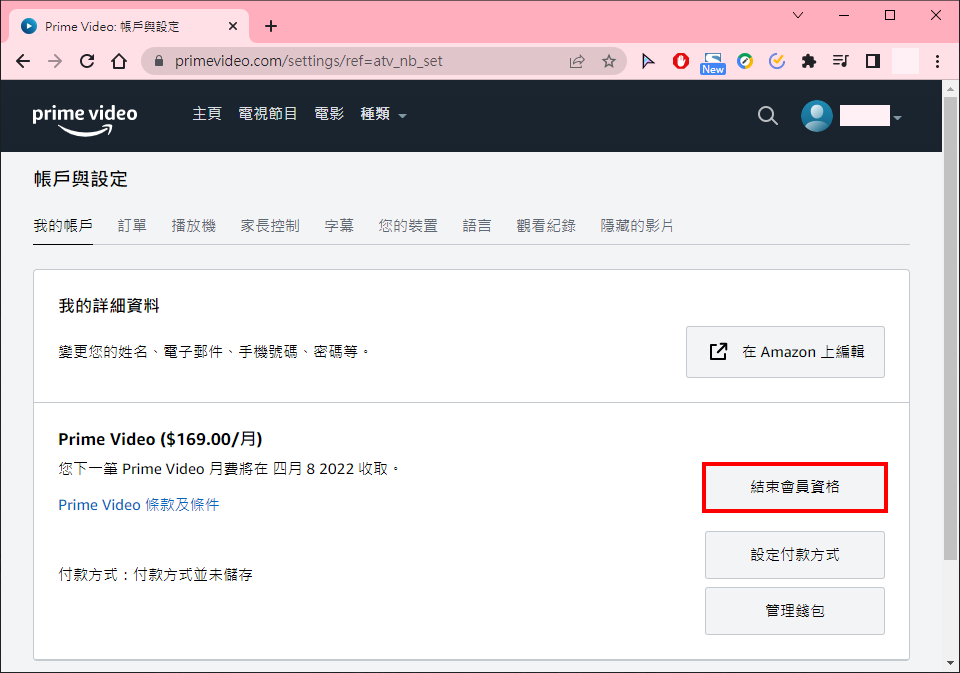The width and height of the screenshot is (960, 673).
Task: Open the account dropdown arrow
Action: tap(898, 118)
